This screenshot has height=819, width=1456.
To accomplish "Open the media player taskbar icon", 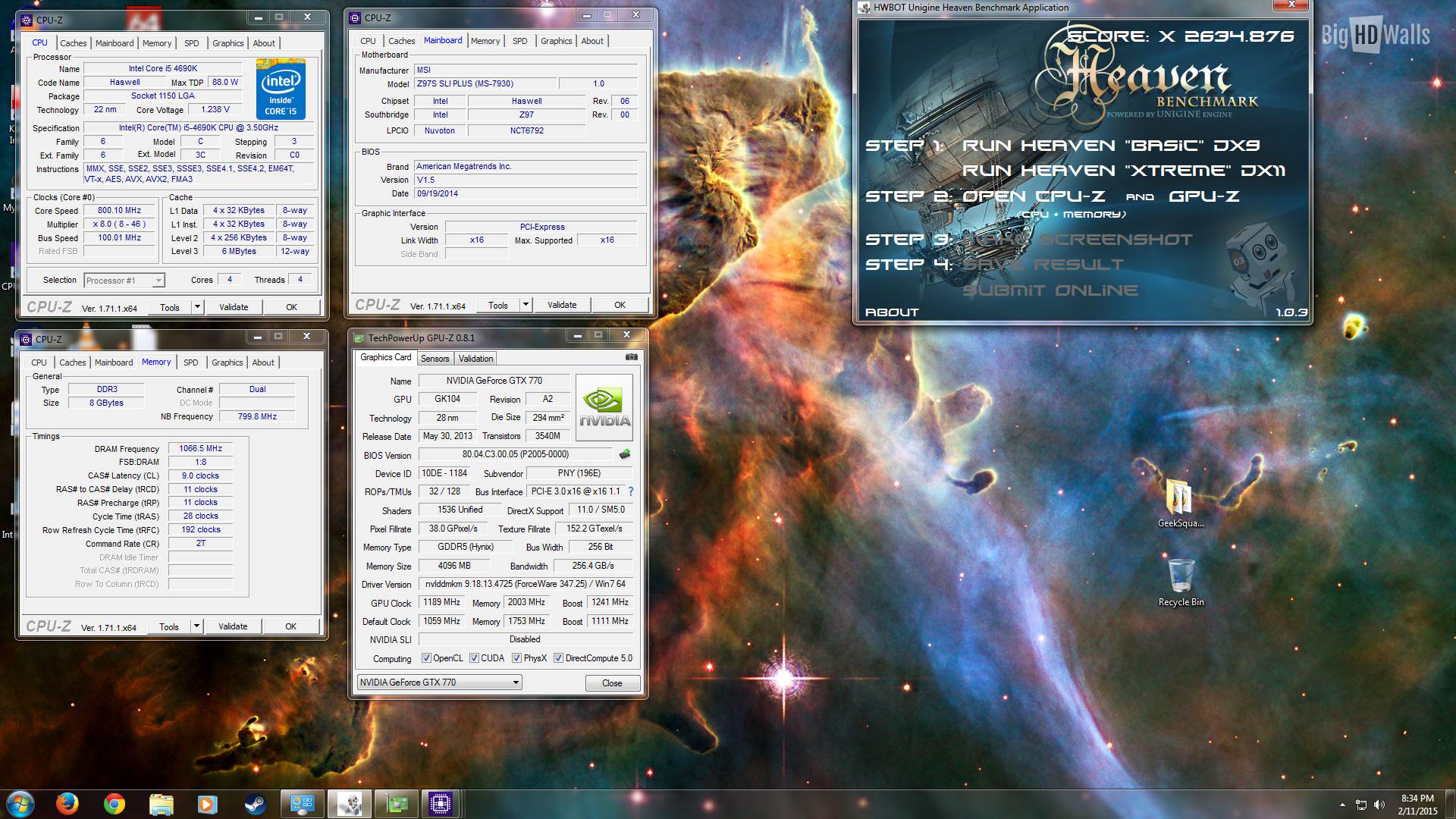I will pos(207,803).
